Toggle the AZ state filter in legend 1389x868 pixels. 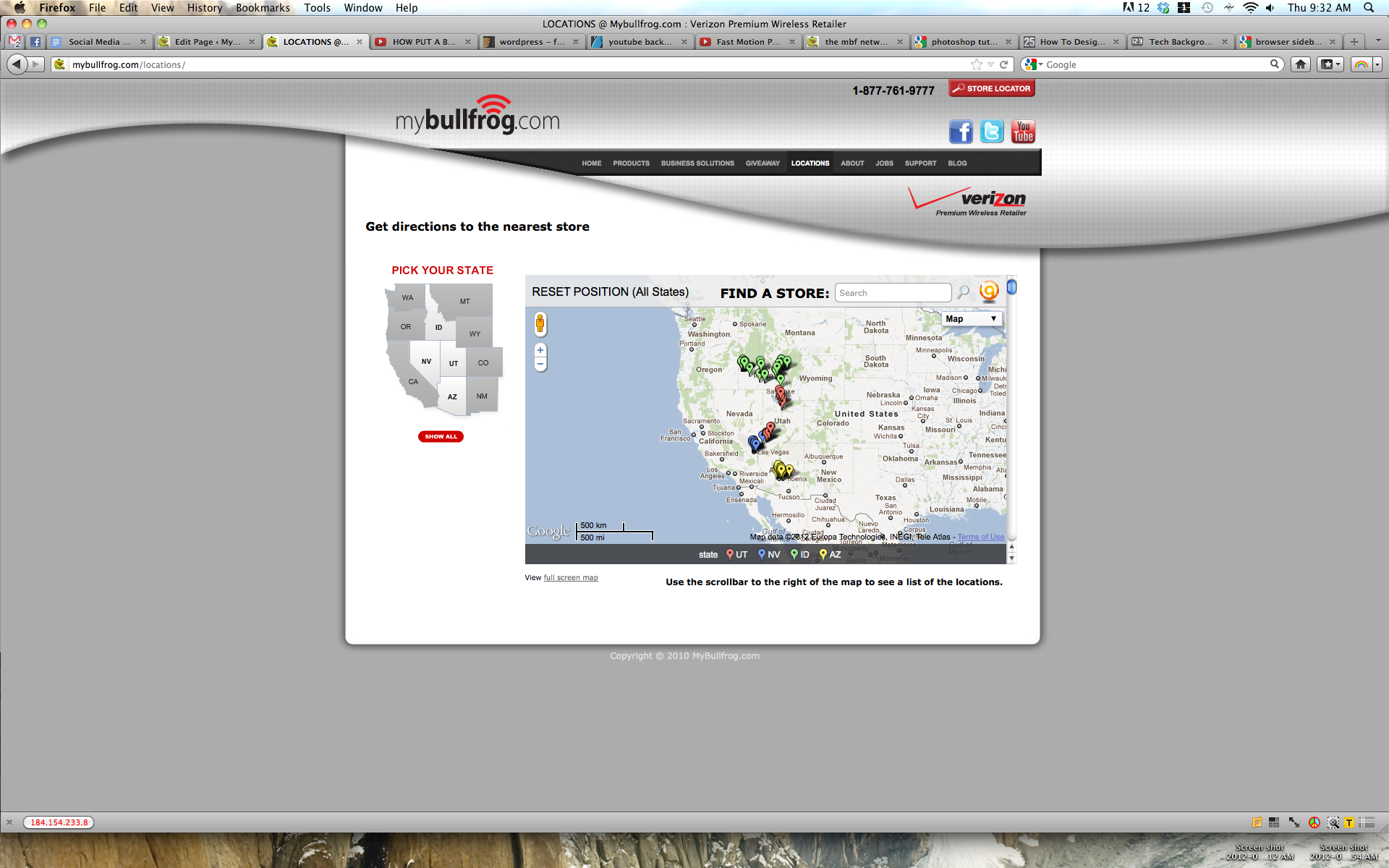(830, 555)
